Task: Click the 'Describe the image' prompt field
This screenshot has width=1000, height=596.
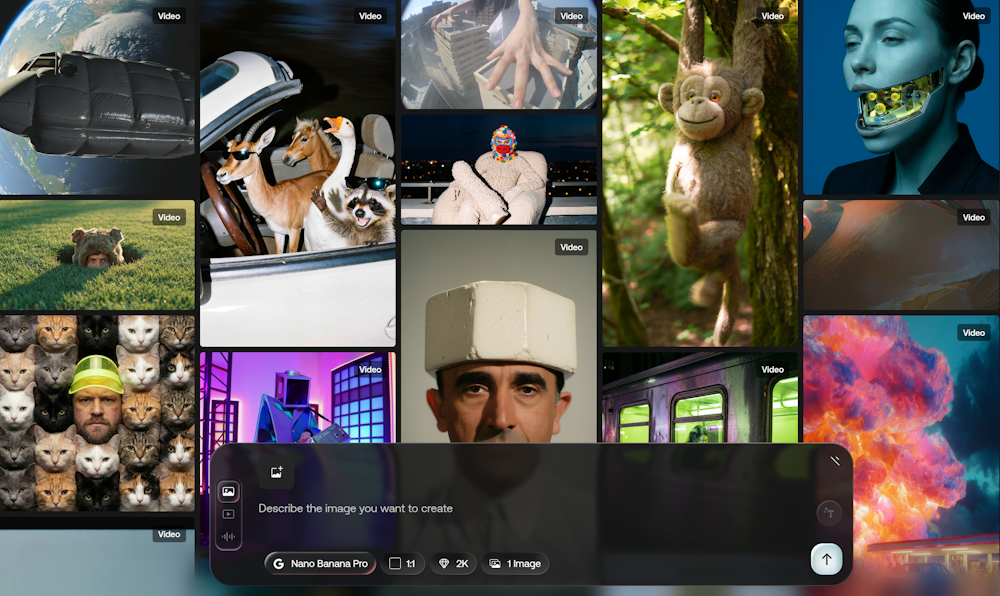Action: [520, 508]
